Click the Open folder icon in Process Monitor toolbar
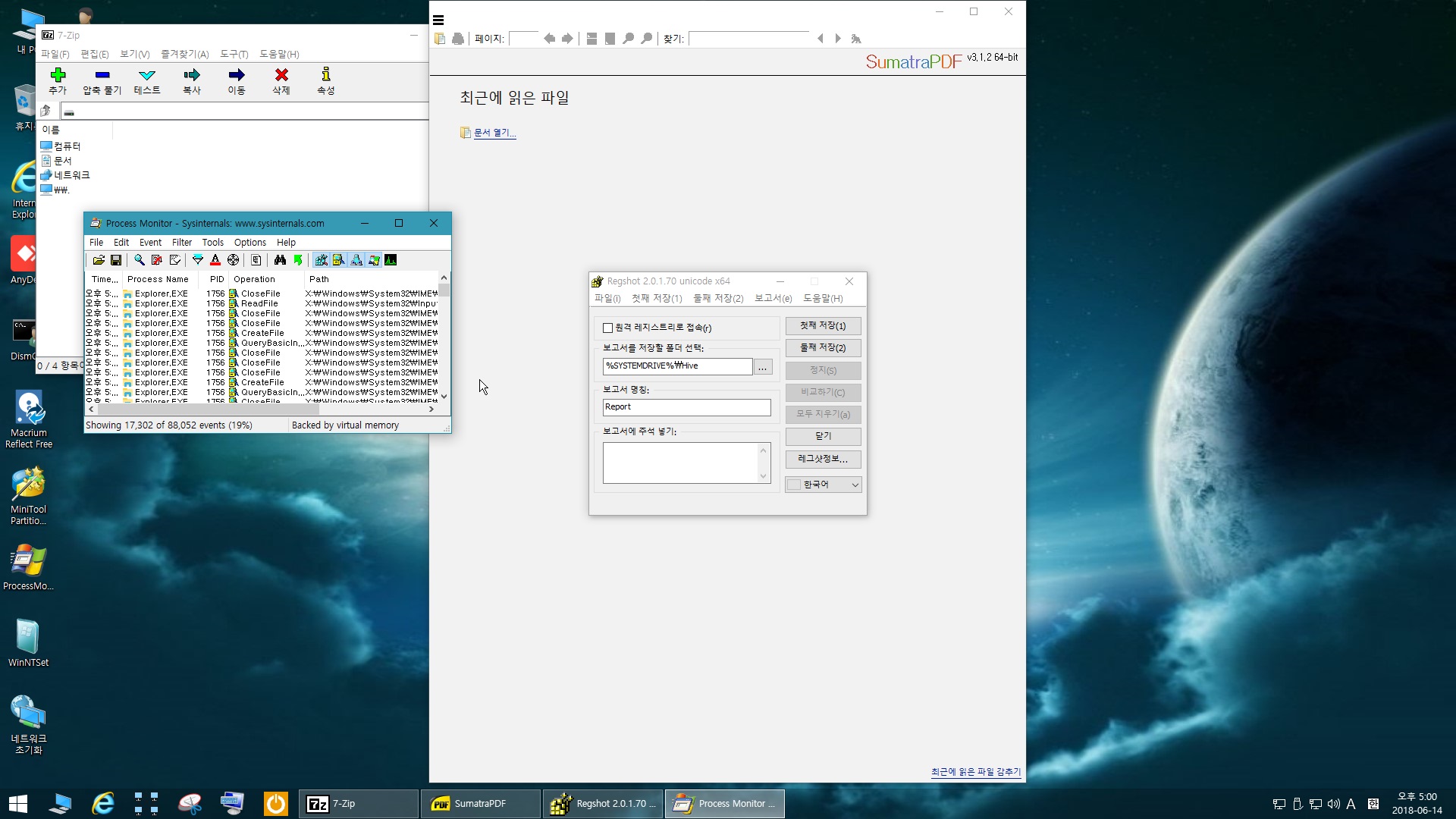1456x819 pixels. coord(99,260)
